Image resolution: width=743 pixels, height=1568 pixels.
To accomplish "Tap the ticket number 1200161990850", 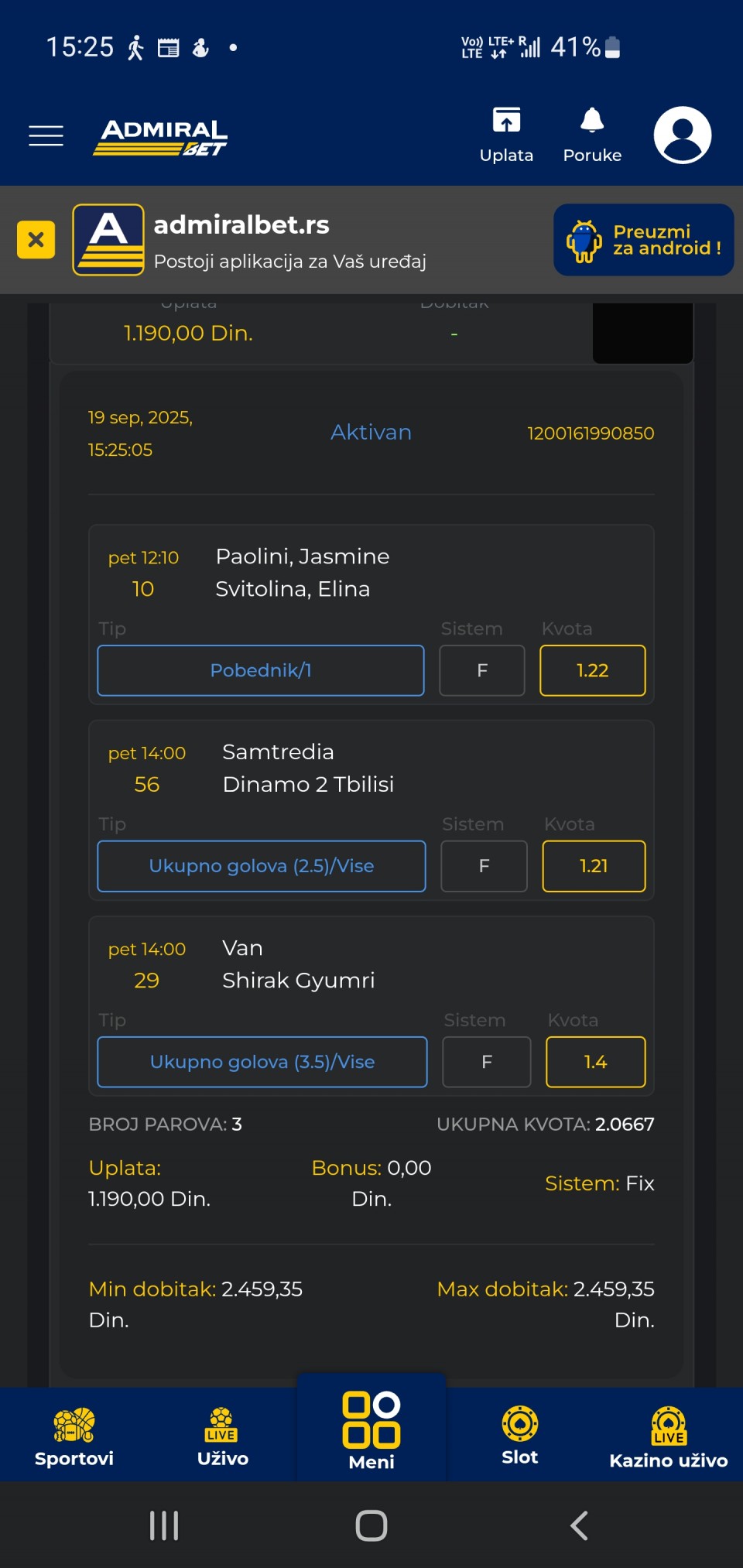I will tap(591, 433).
